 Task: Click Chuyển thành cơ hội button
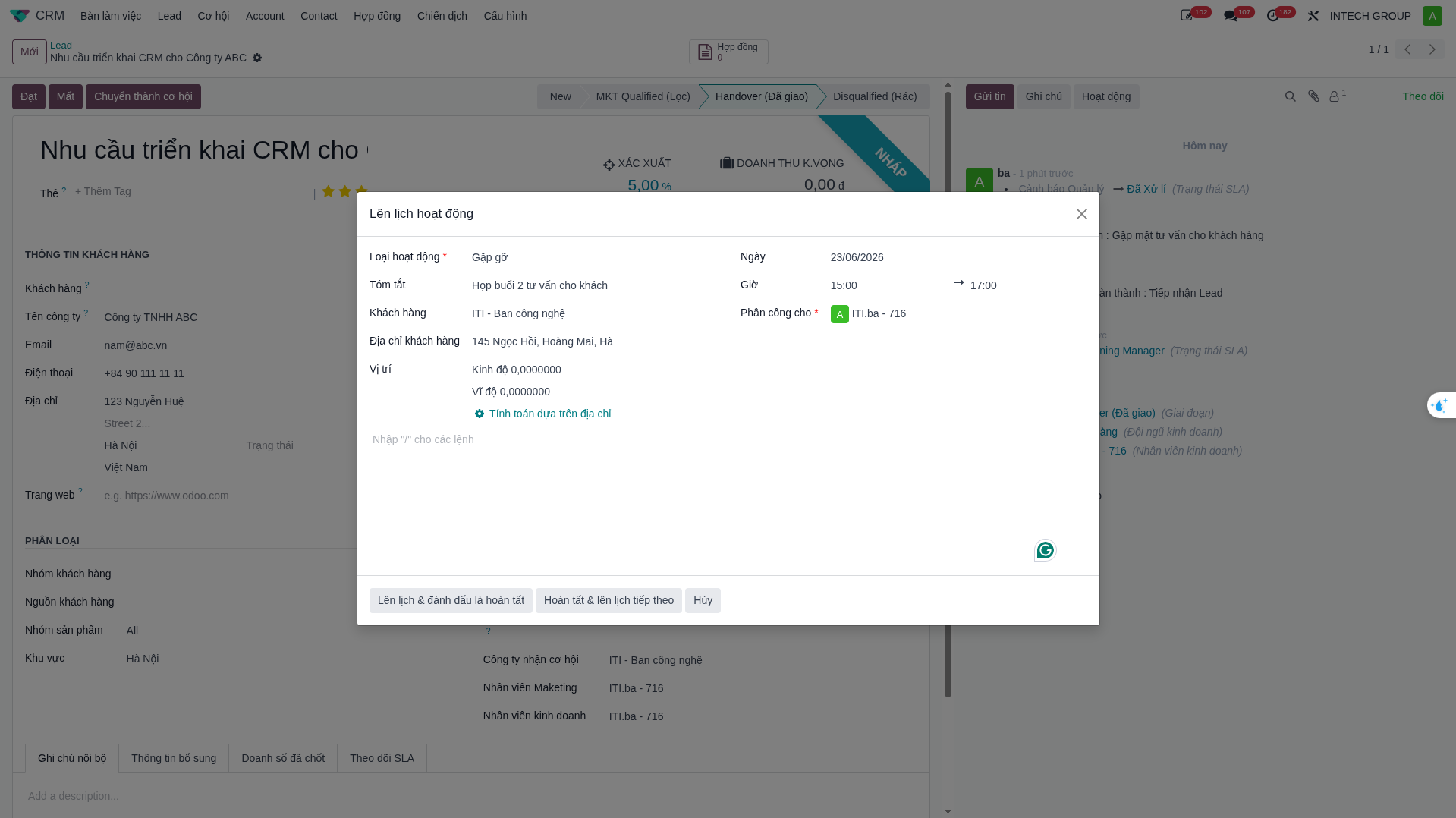coord(143,96)
